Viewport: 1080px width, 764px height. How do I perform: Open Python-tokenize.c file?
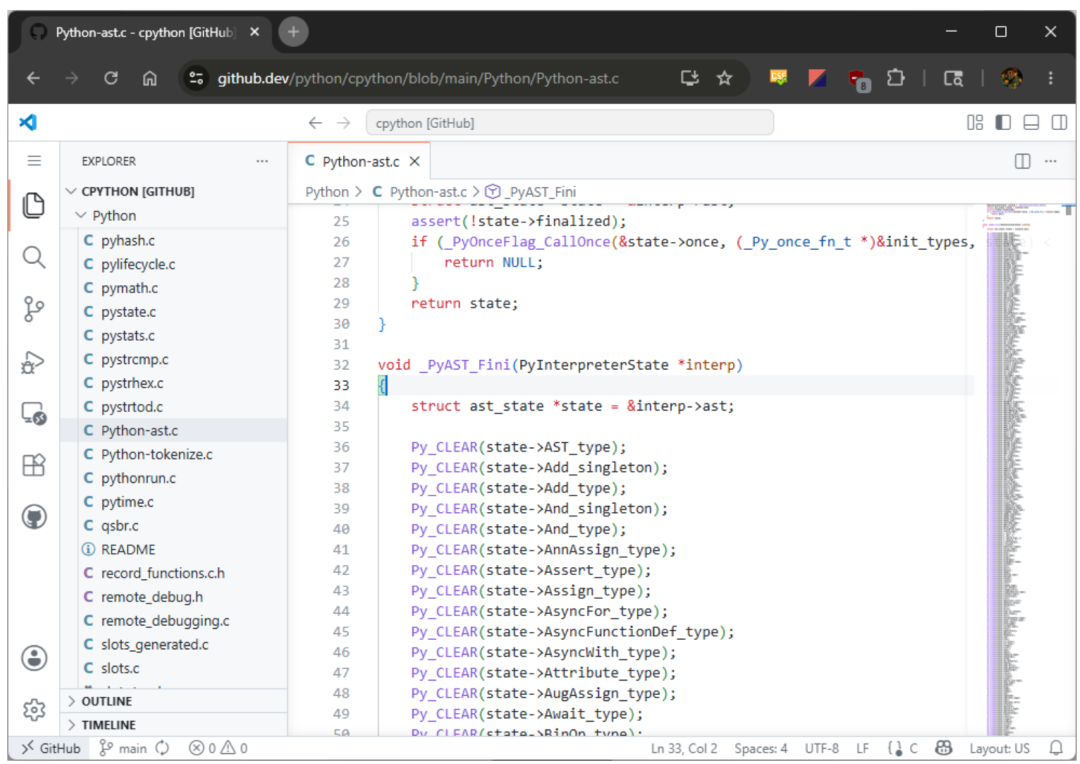[x=174, y=455]
